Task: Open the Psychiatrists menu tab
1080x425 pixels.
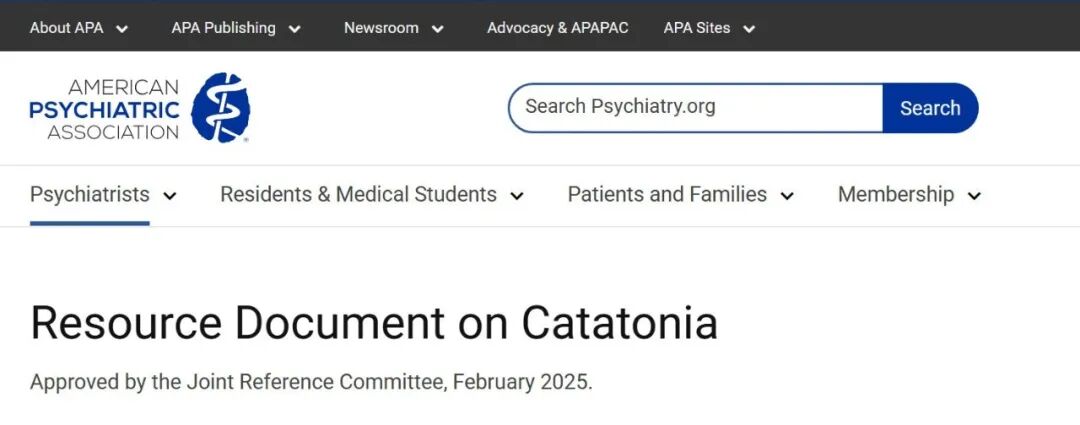Action: click(x=90, y=194)
